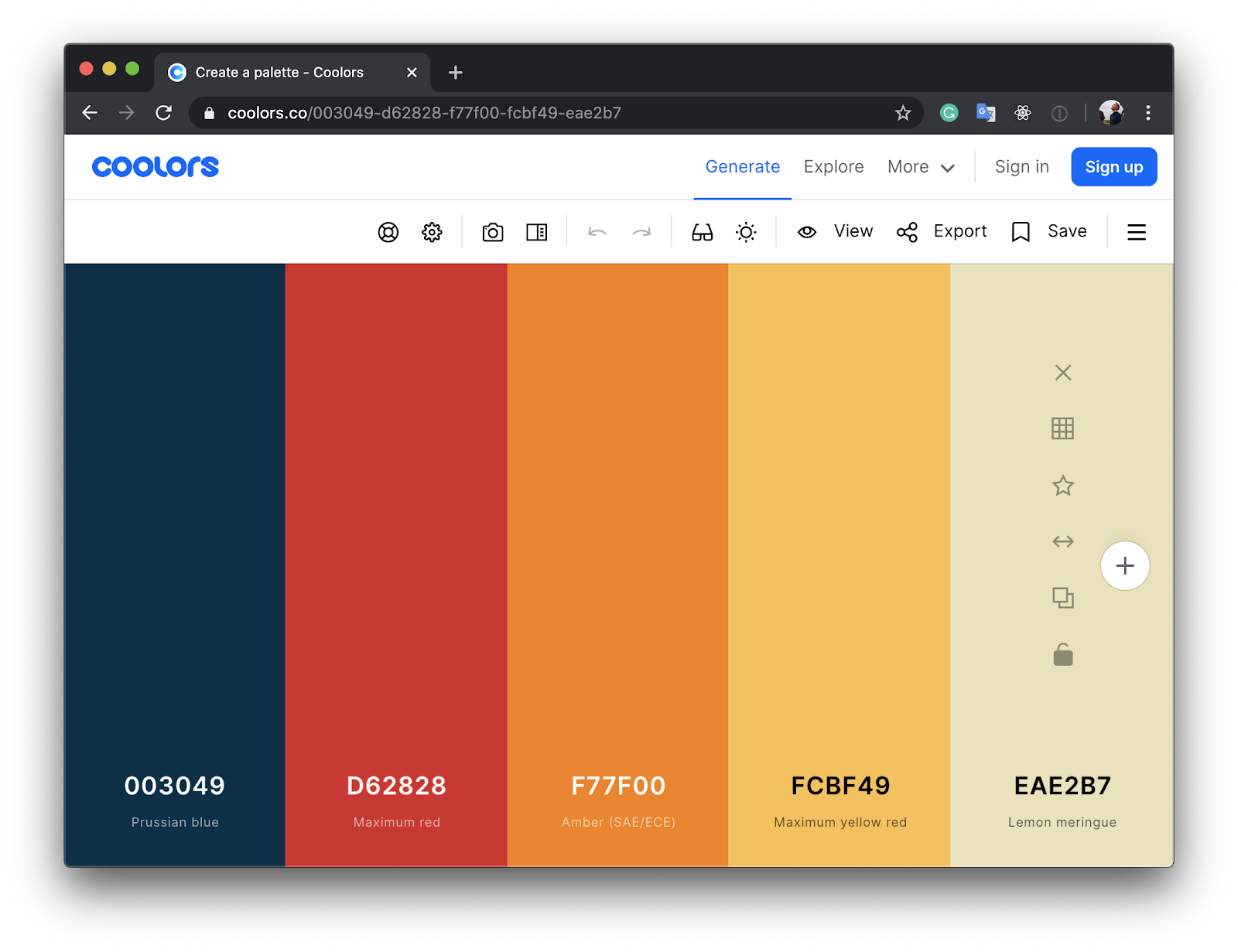
Task: Click the camera icon to pick image colors
Action: (x=493, y=232)
